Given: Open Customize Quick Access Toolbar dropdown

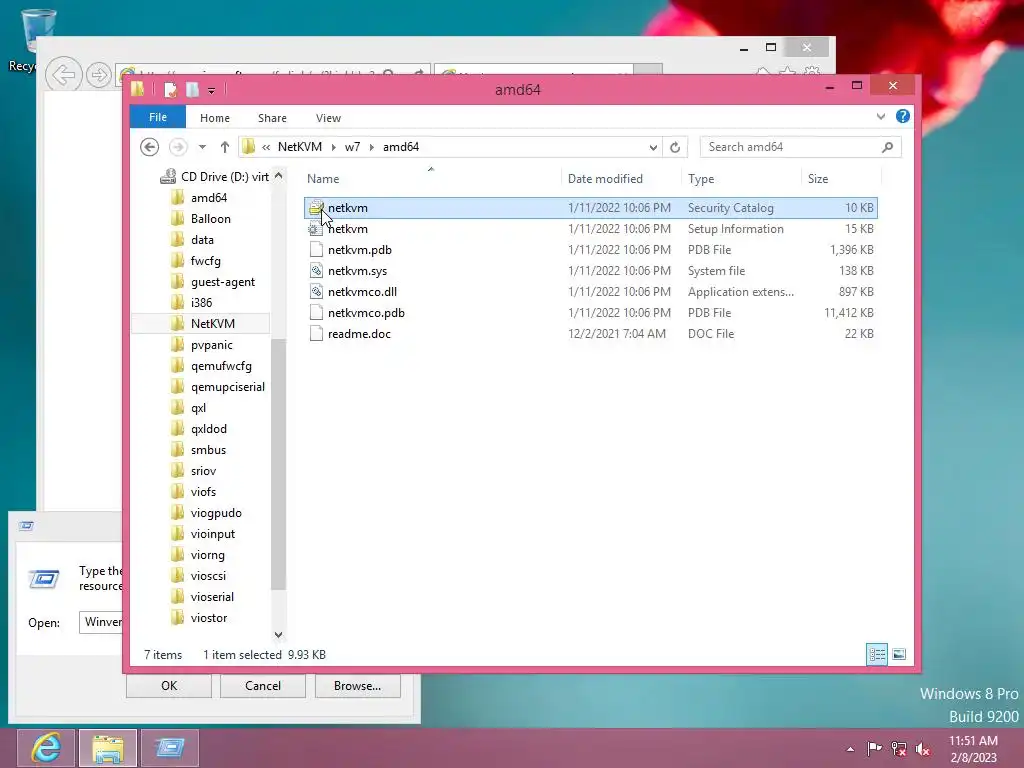Looking at the screenshot, I should pos(212,90).
